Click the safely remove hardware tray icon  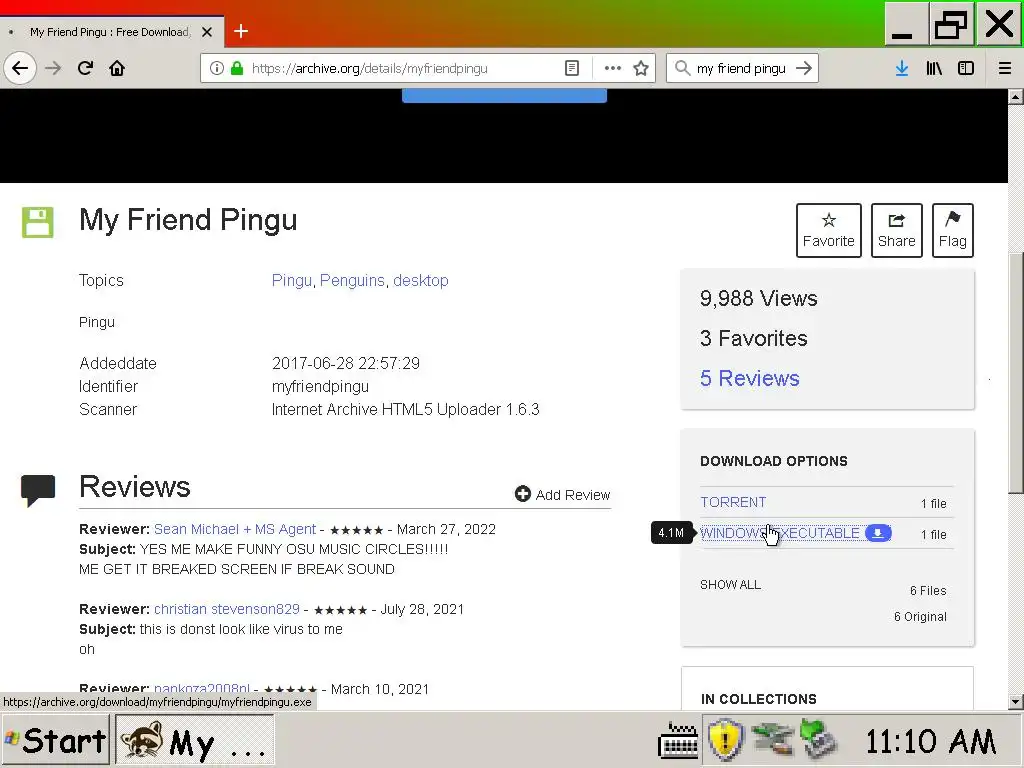click(x=819, y=739)
